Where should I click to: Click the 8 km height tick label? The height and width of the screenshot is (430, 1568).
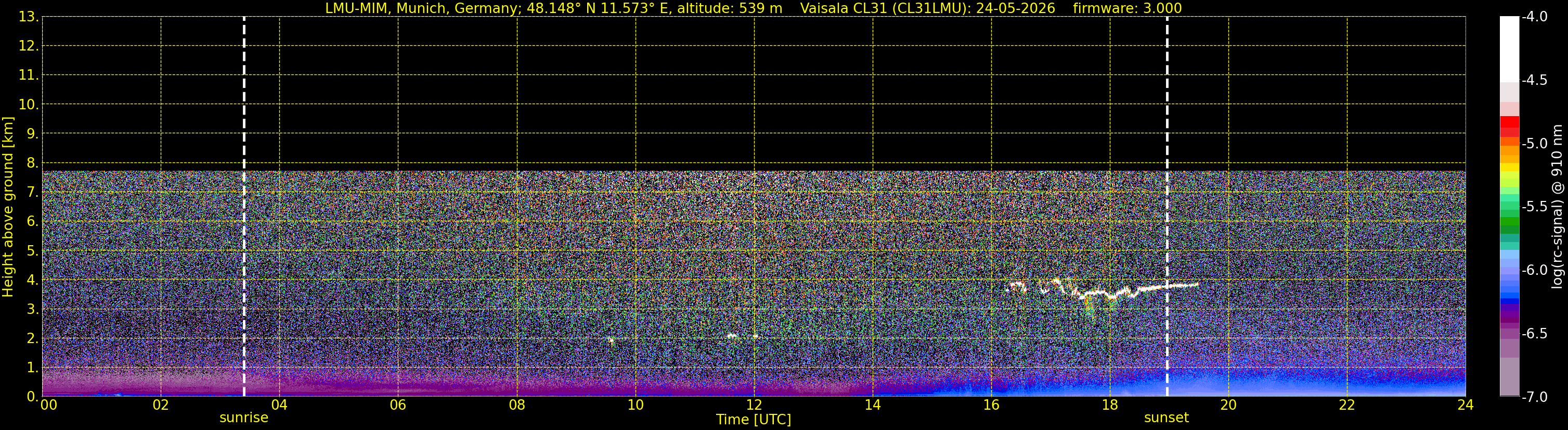(x=32, y=163)
